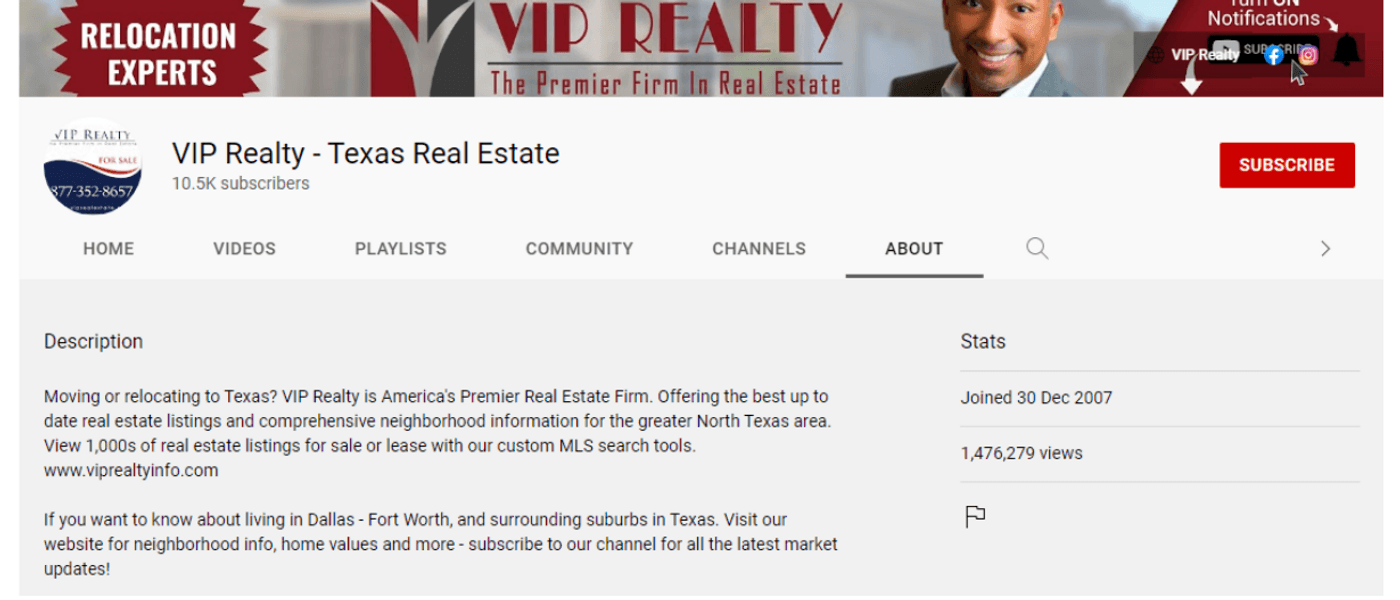
Task: Click the notification bell in banner
Action: point(1347,49)
